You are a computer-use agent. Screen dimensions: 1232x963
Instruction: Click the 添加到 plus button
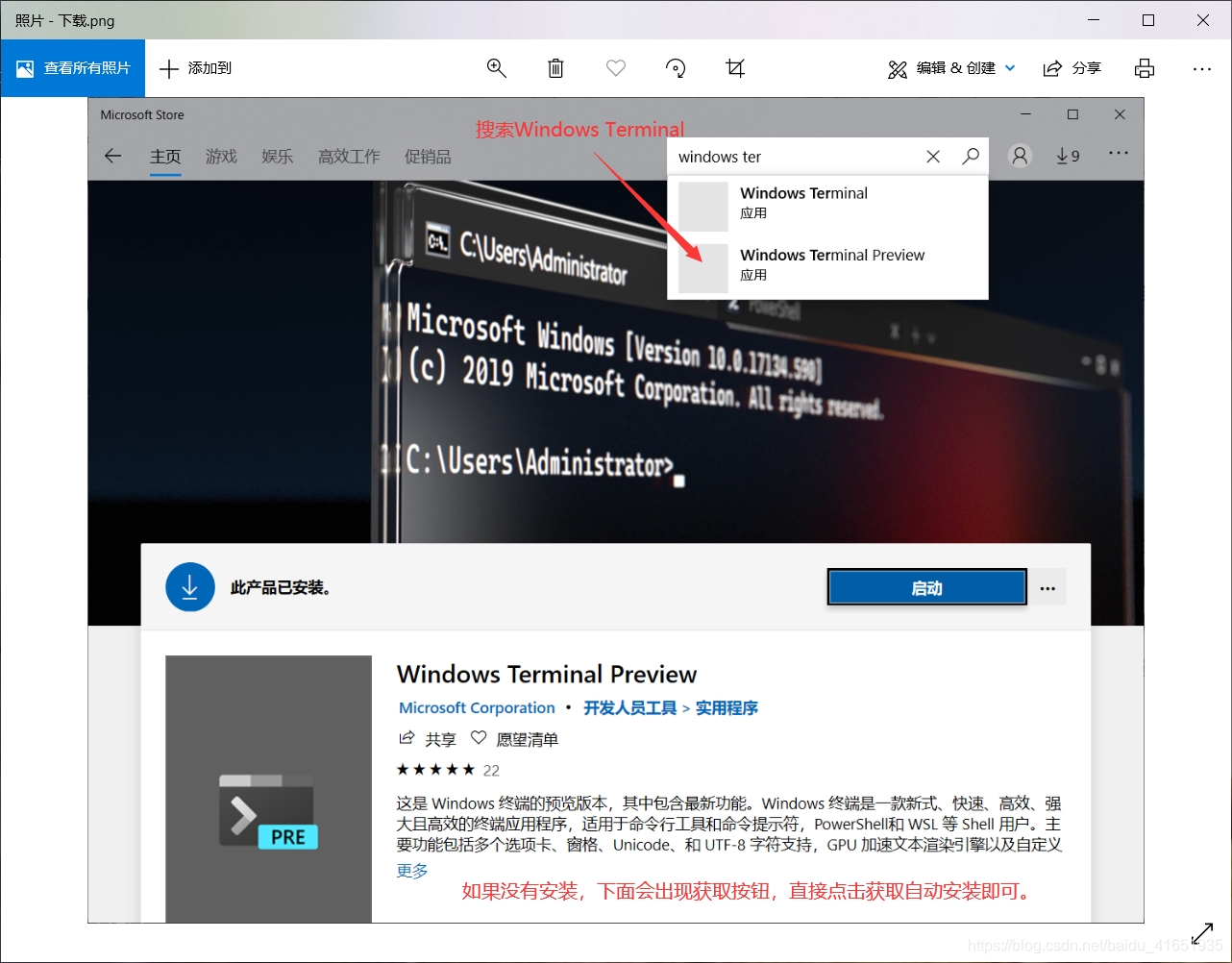(x=196, y=68)
